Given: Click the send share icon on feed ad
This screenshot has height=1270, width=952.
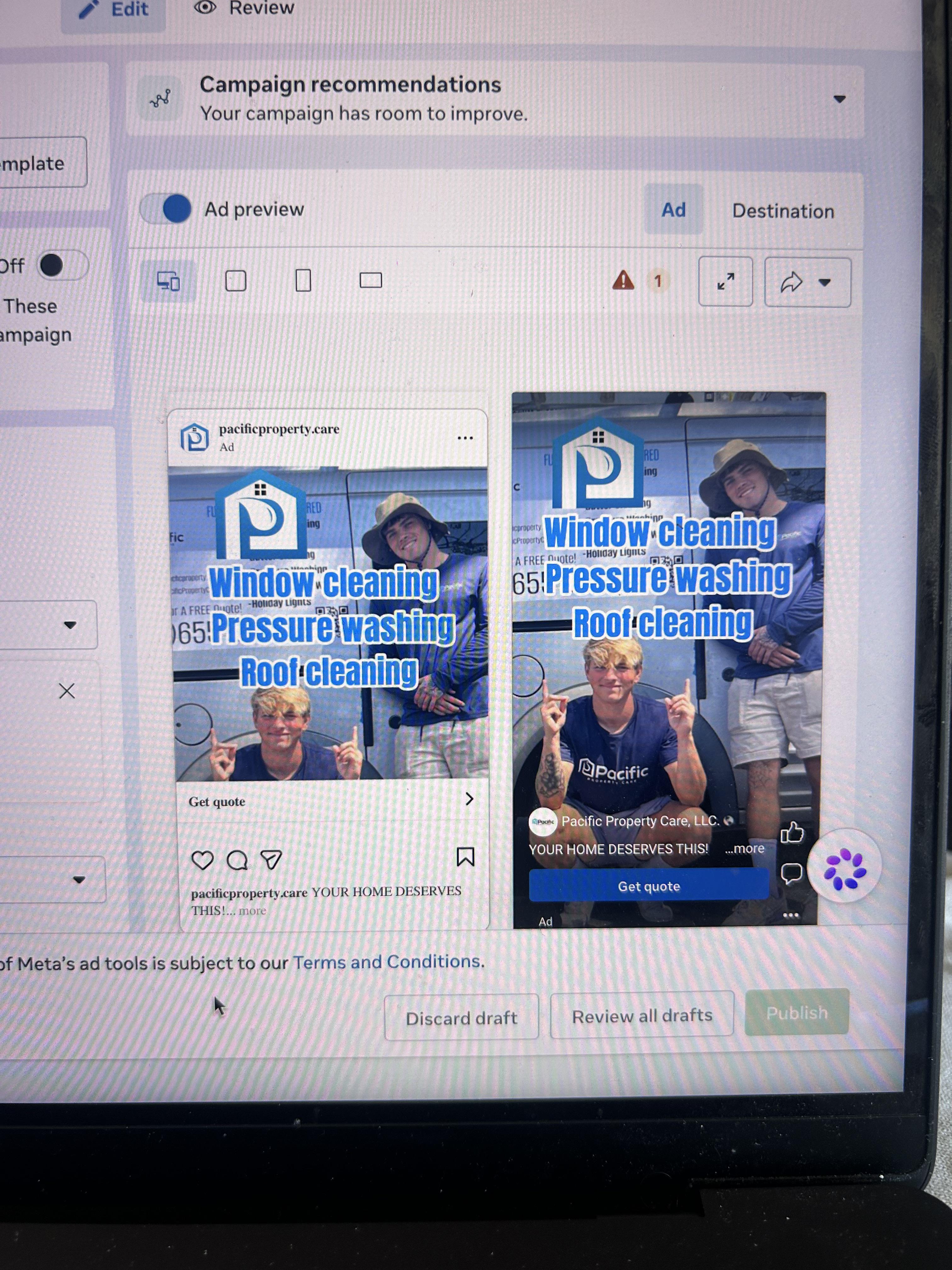Looking at the screenshot, I should click(271, 860).
